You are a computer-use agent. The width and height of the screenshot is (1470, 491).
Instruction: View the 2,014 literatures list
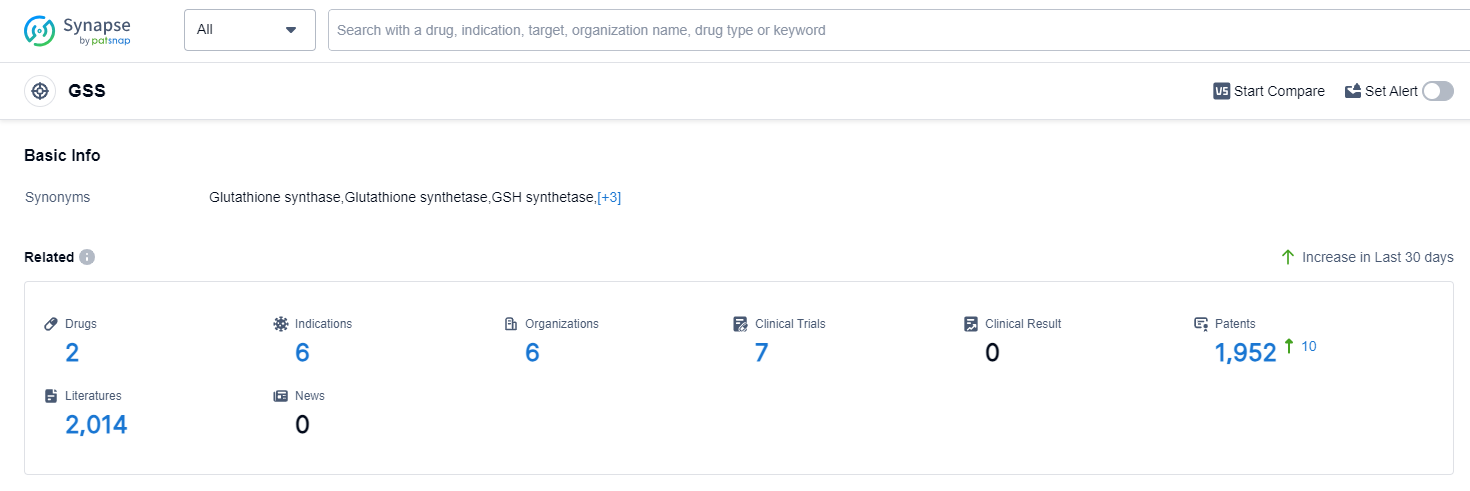coord(96,425)
